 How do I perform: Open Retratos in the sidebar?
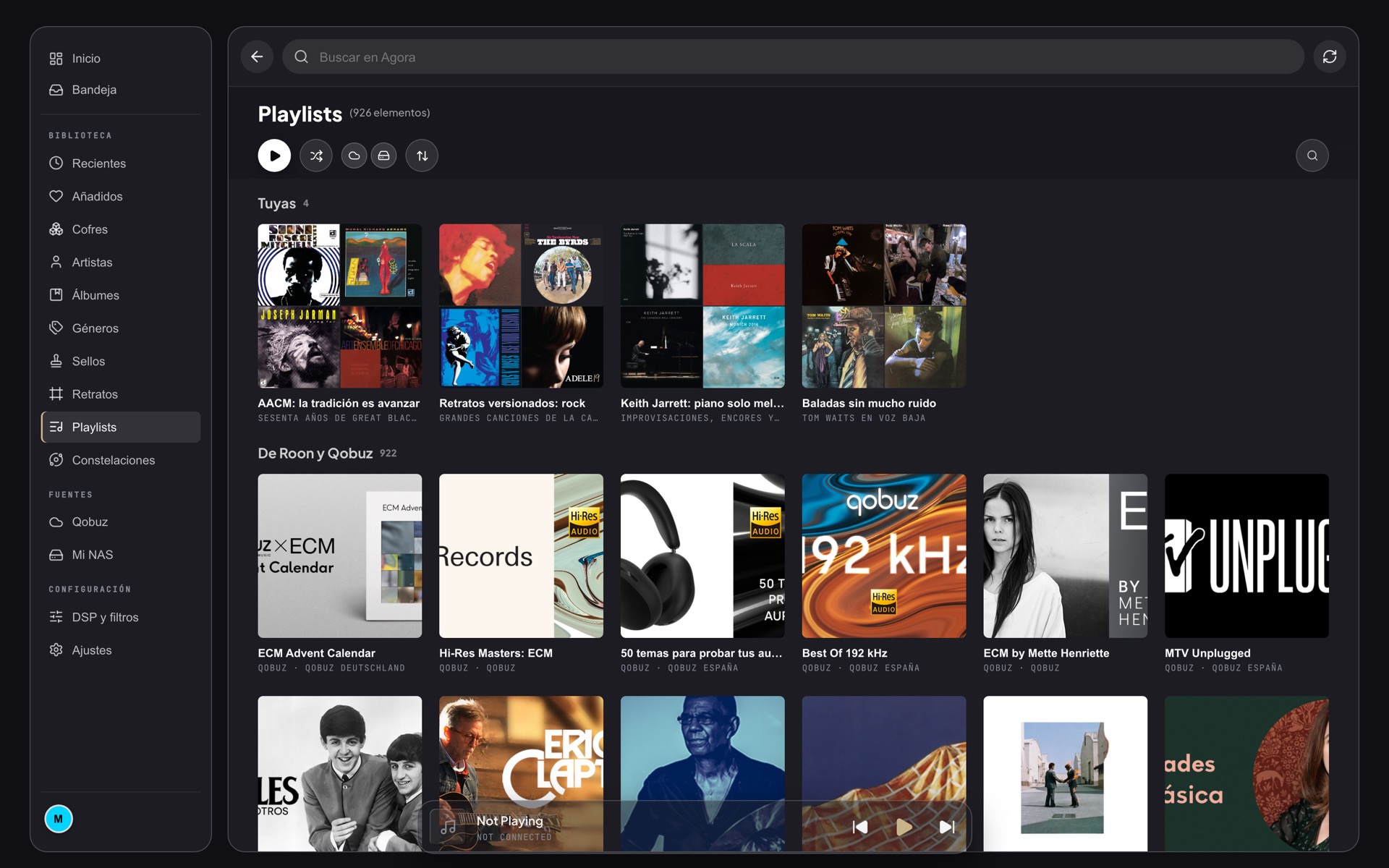tap(121, 394)
